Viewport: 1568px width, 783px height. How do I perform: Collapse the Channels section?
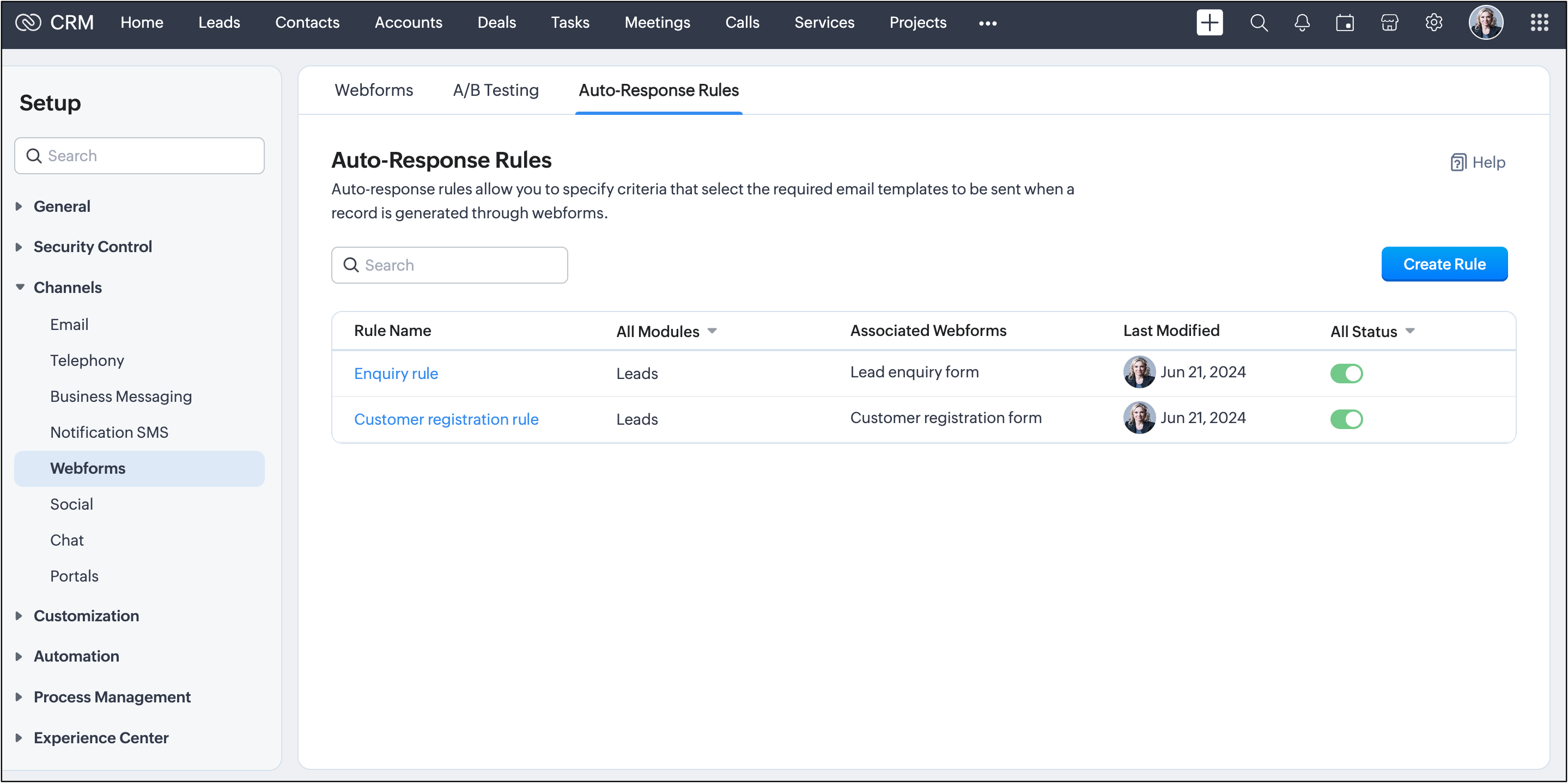[x=20, y=287]
